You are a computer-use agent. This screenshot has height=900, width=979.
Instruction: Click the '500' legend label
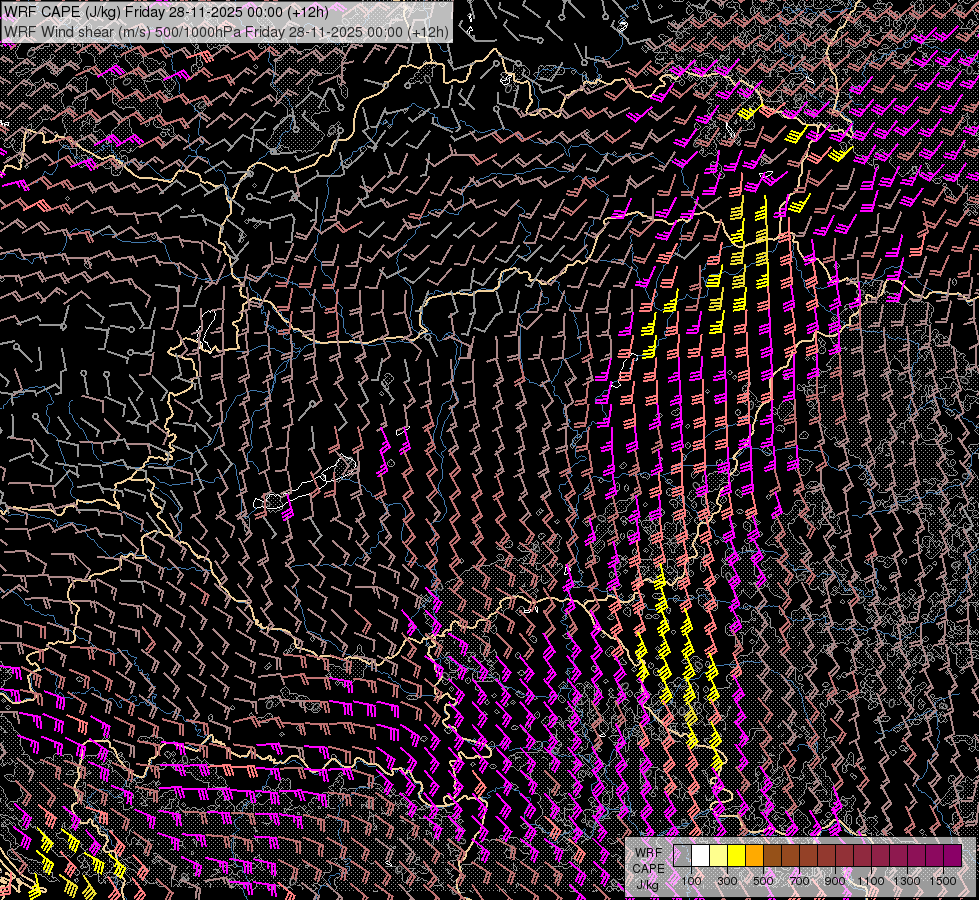(763, 881)
